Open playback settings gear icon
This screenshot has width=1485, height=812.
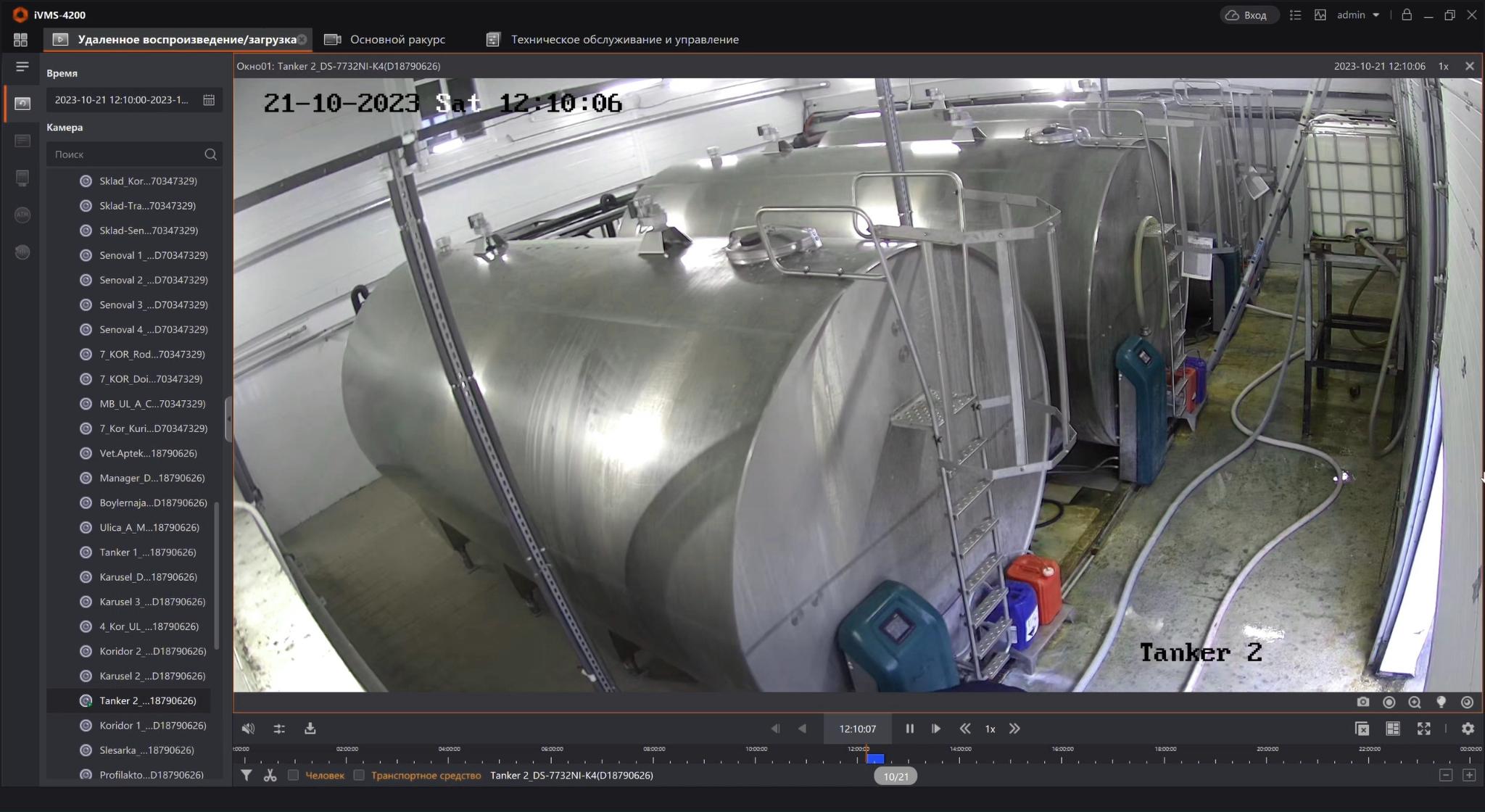tap(1468, 729)
